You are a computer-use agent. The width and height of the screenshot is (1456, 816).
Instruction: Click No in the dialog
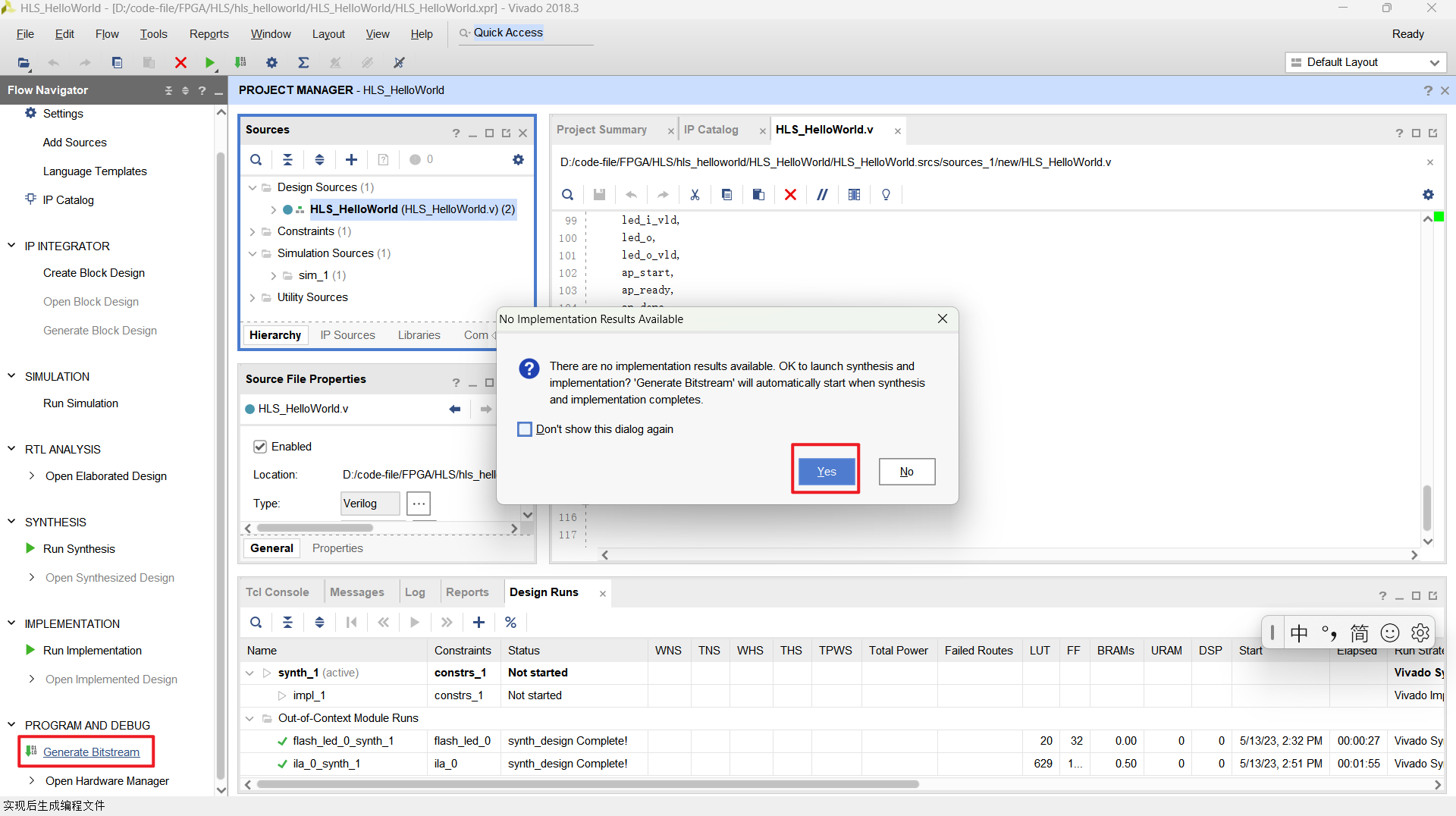click(906, 472)
